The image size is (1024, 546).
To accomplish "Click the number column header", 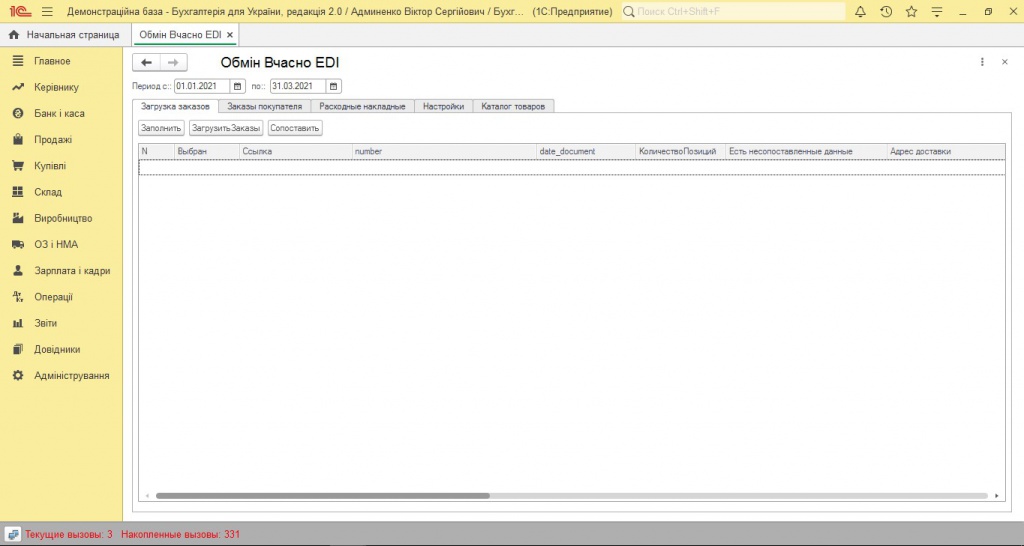I will click(x=444, y=151).
